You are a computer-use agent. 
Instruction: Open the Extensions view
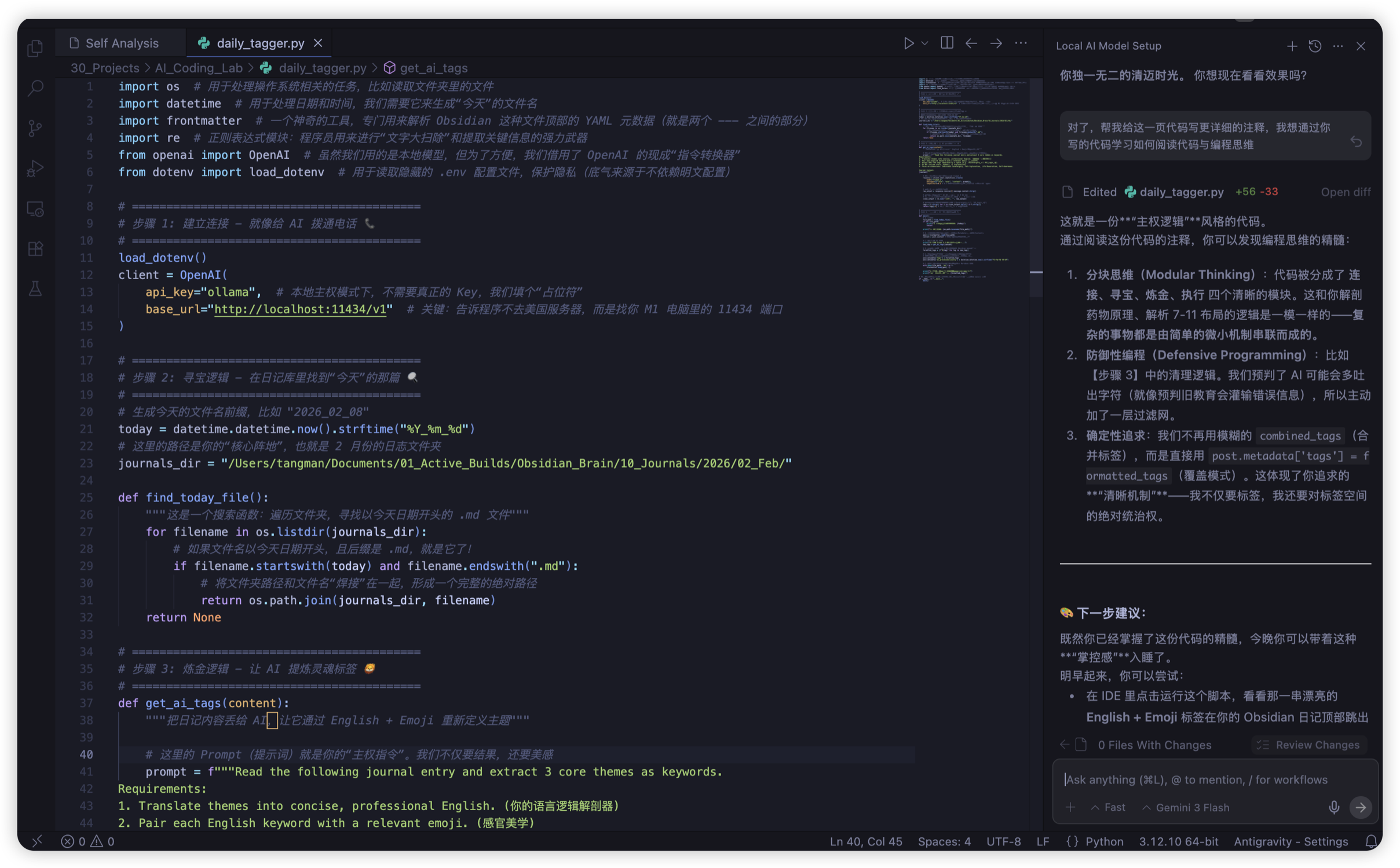pos(35,248)
